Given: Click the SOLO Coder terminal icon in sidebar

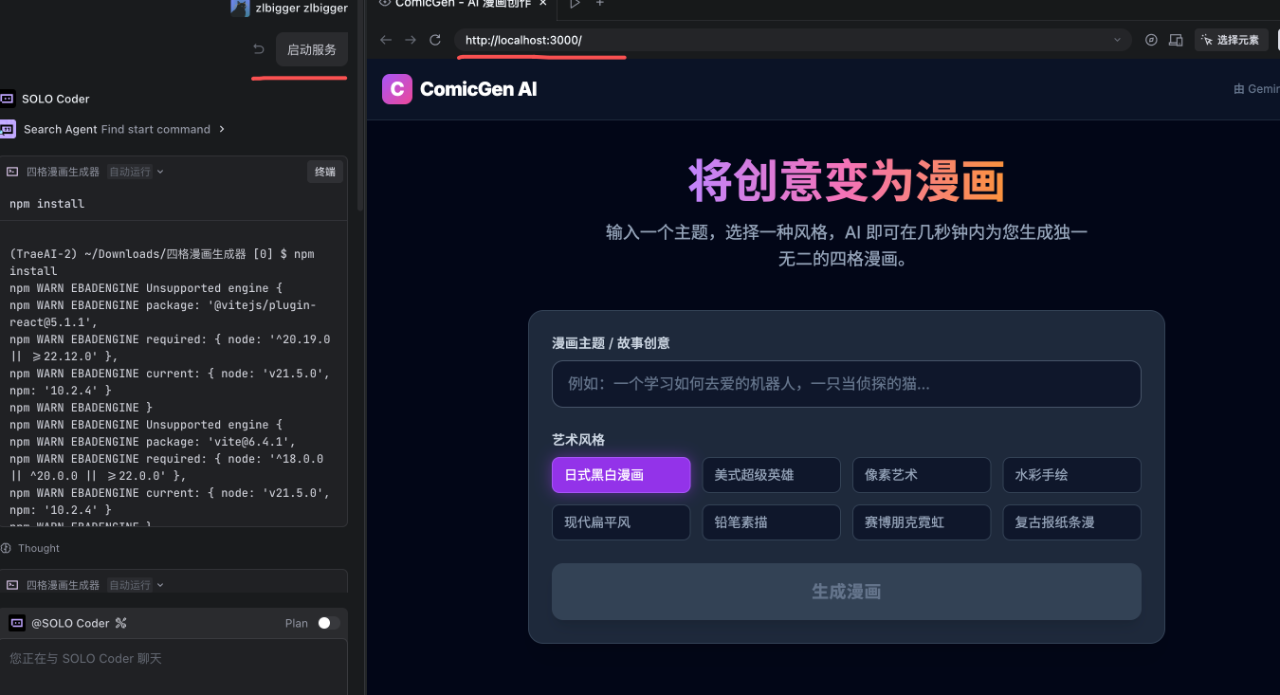Looking at the screenshot, I should 9,98.
